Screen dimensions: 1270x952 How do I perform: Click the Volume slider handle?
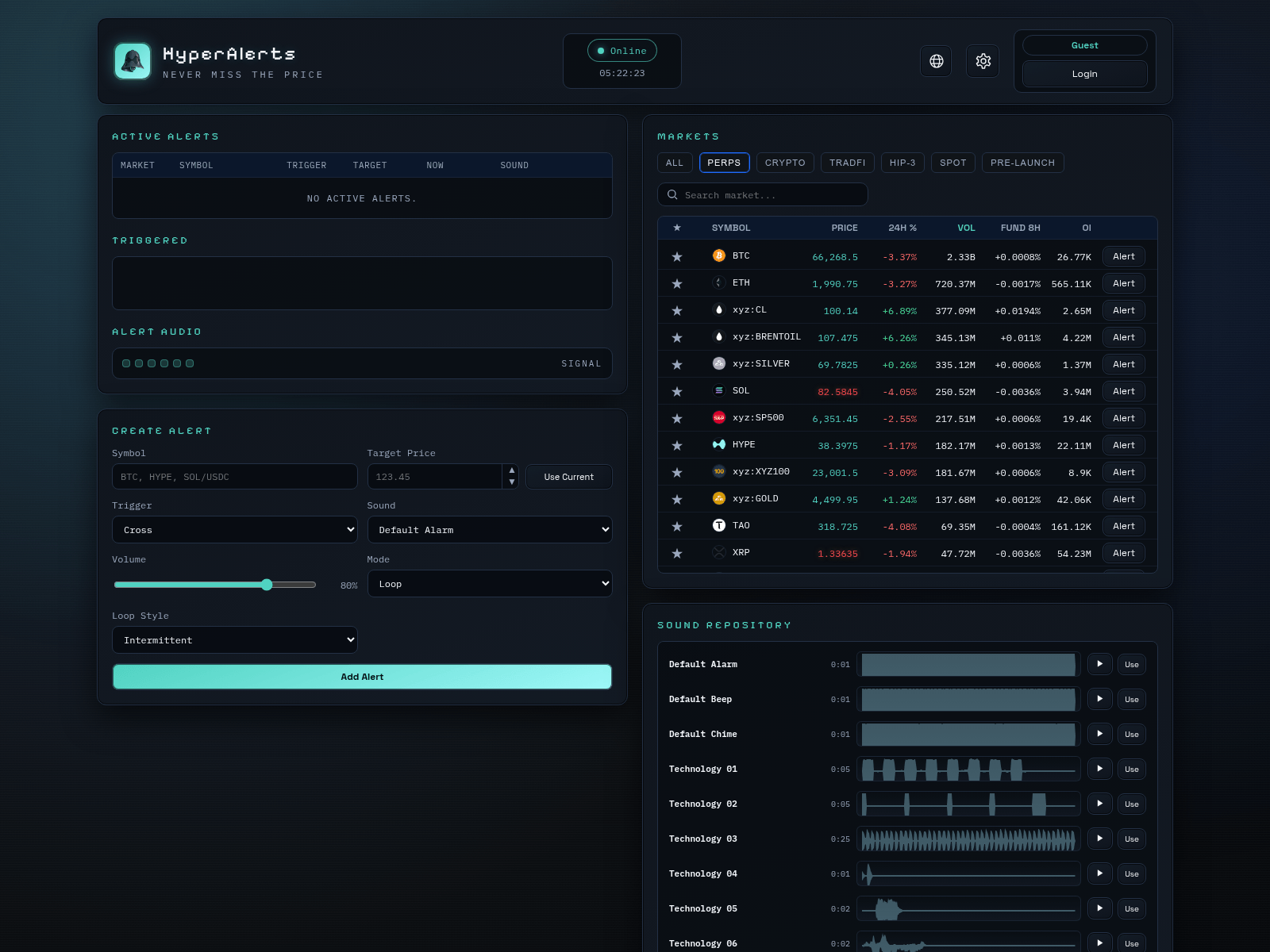click(x=267, y=585)
